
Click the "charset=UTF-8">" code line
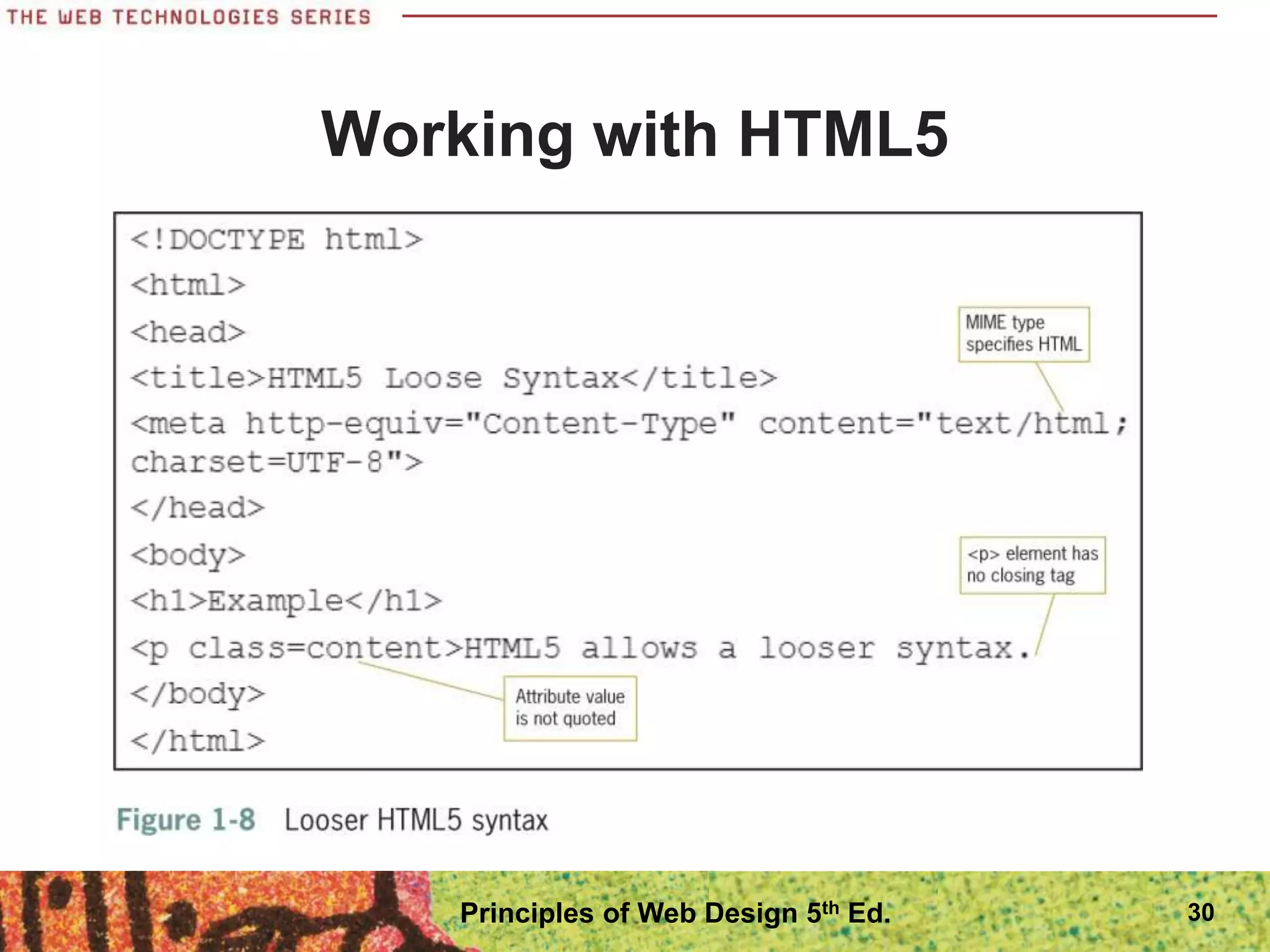(277, 462)
